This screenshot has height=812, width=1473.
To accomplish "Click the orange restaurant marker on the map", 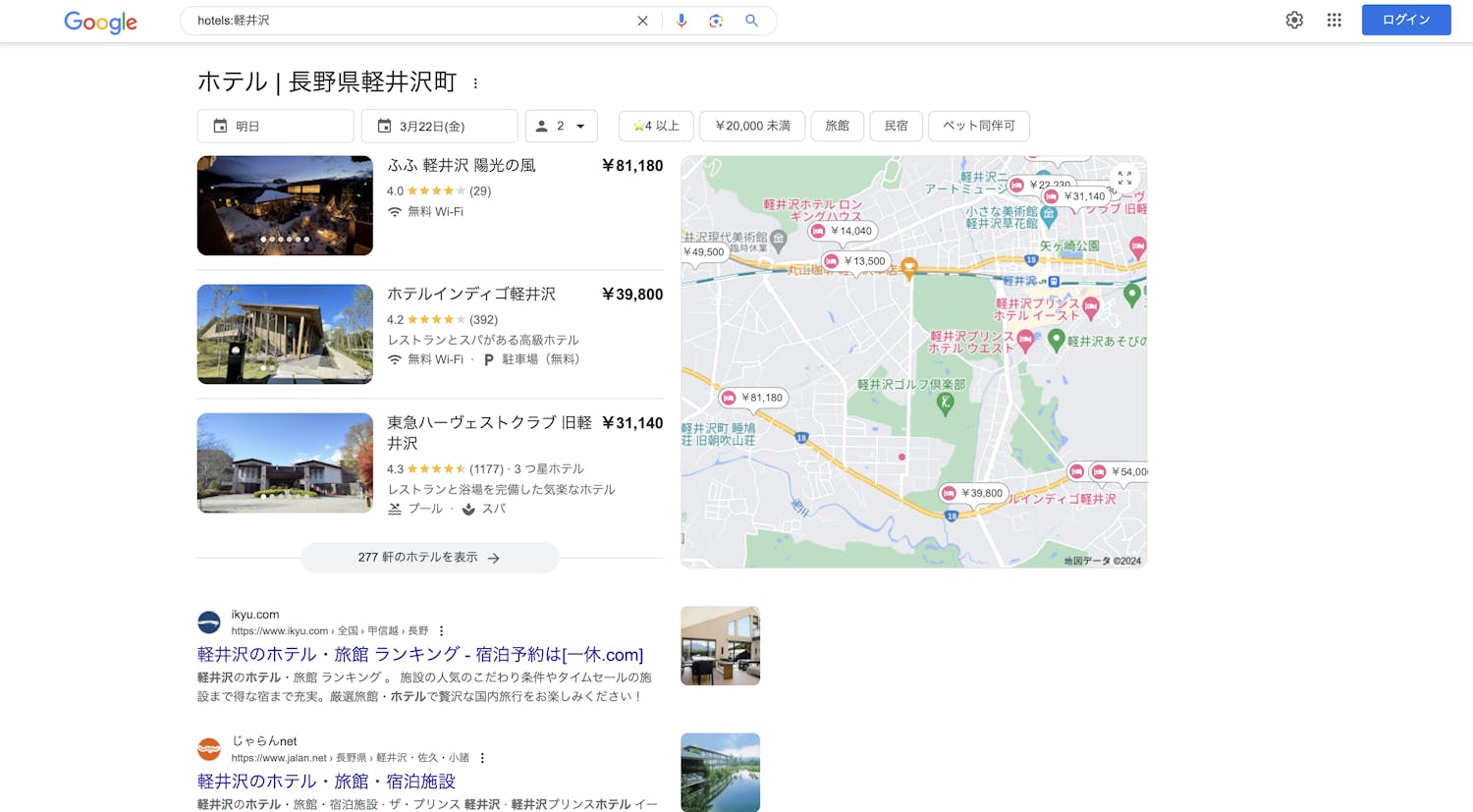I will pos(909,267).
